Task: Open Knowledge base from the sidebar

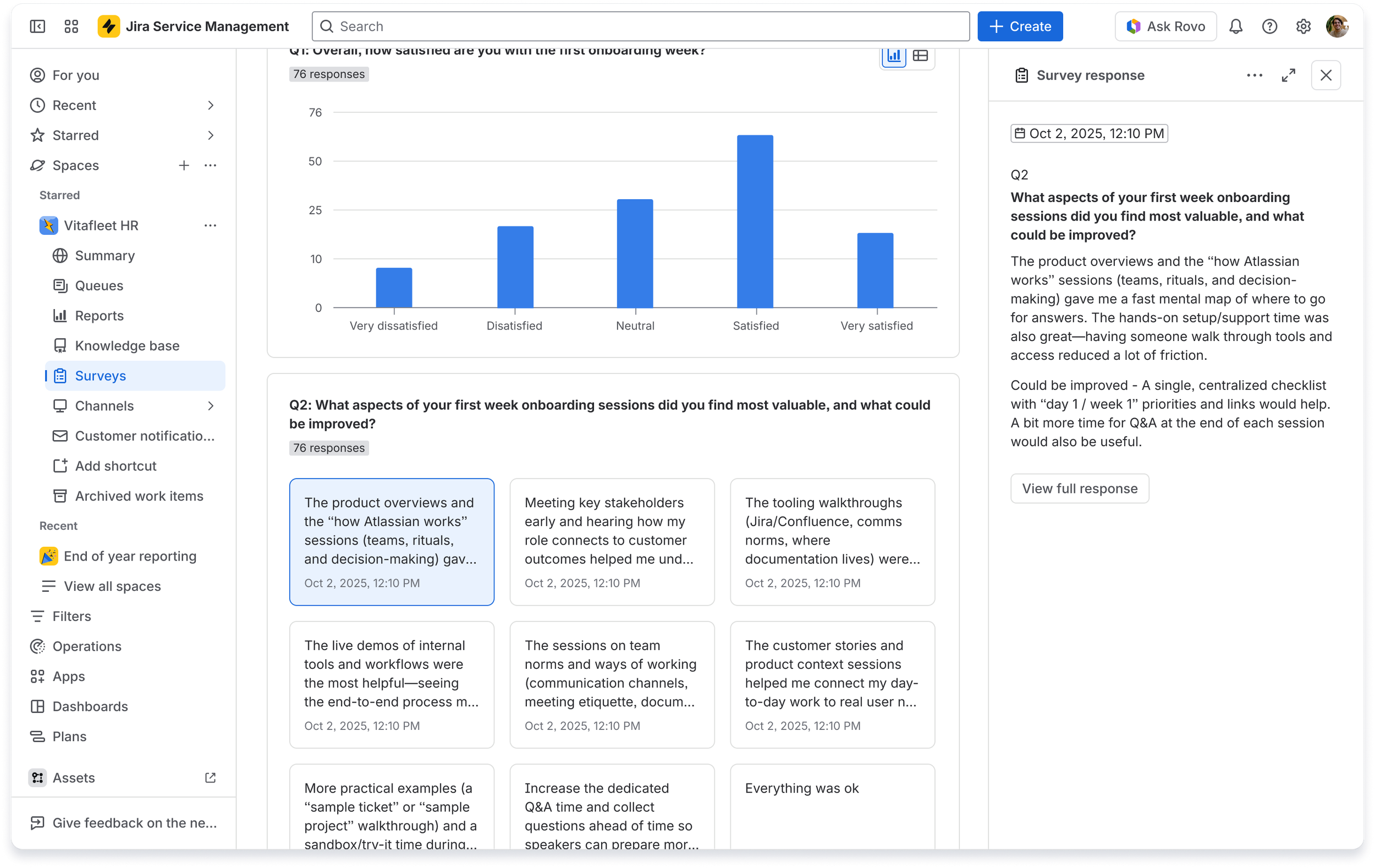Action: (x=127, y=345)
